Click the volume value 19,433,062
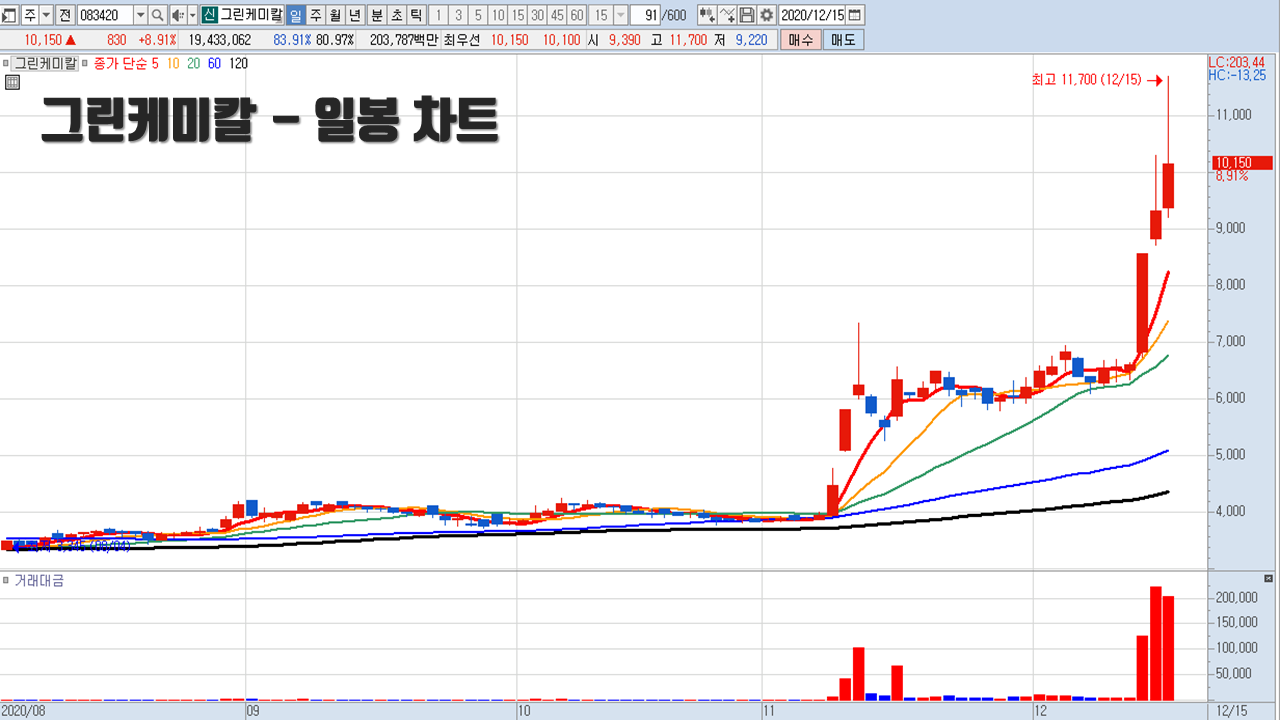Viewport: 1280px width, 720px height. click(x=220, y=40)
